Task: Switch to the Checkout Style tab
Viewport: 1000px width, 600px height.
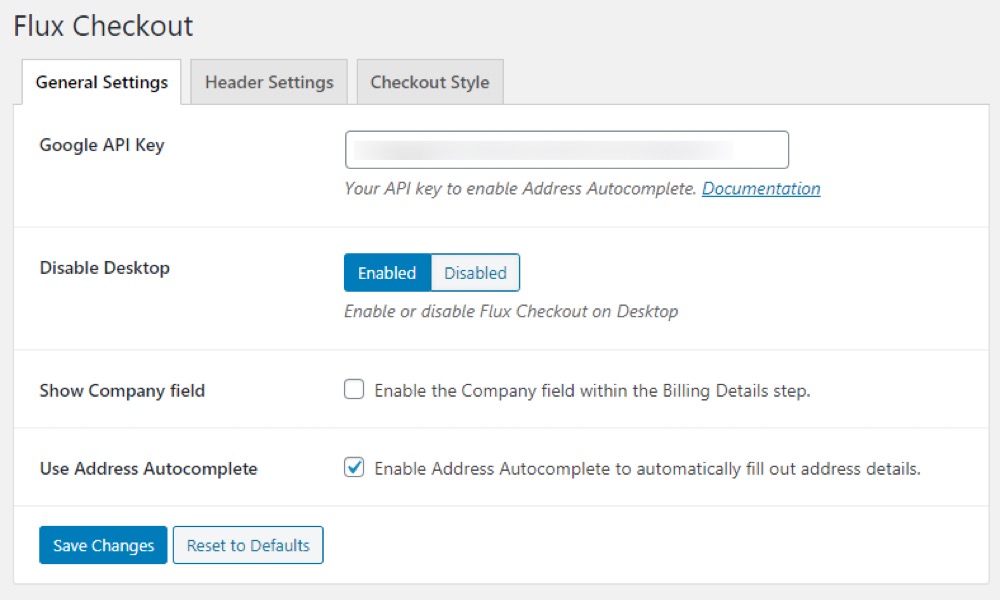Action: (430, 82)
